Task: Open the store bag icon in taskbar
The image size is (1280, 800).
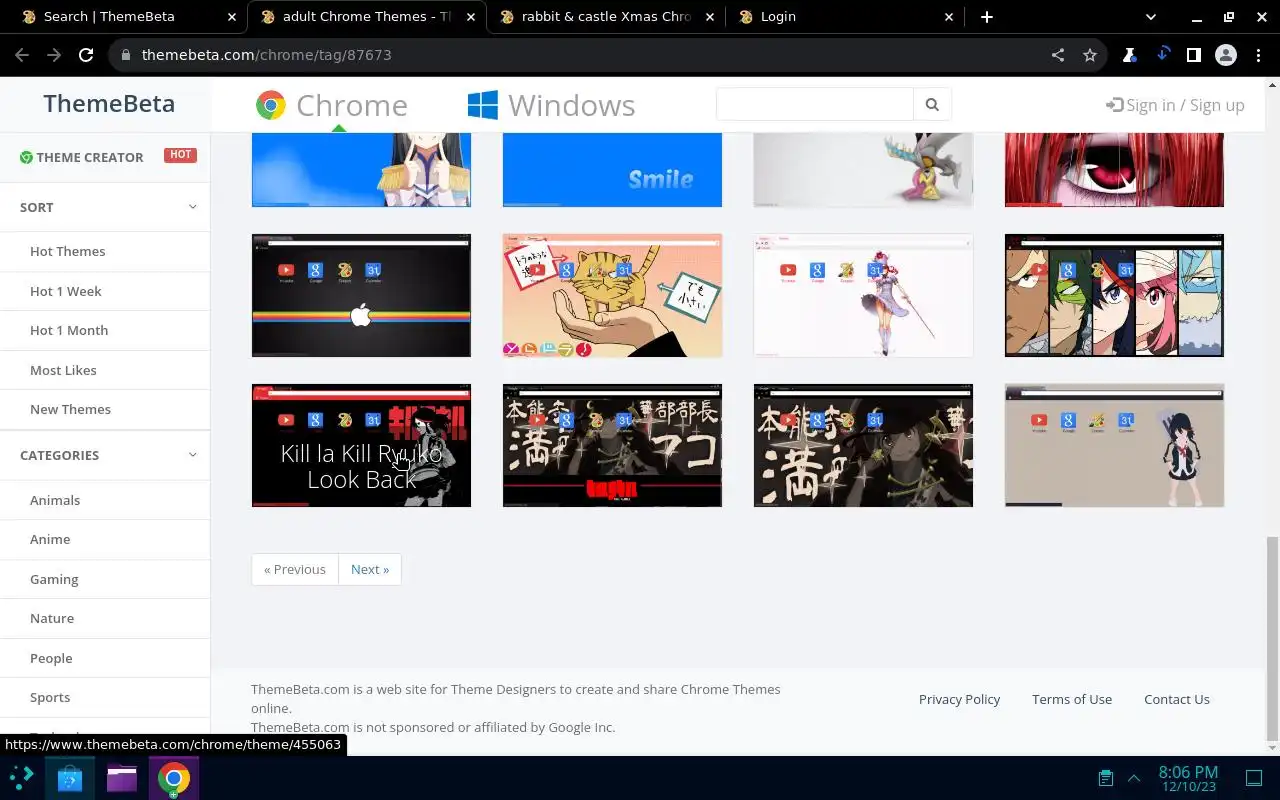Action: (x=70, y=778)
